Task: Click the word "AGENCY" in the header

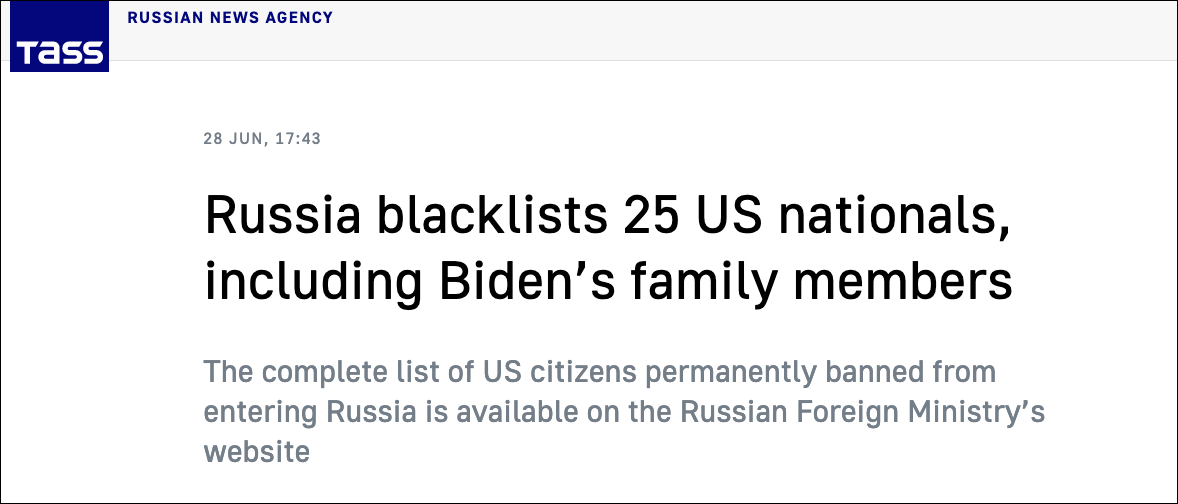Action: tap(300, 18)
